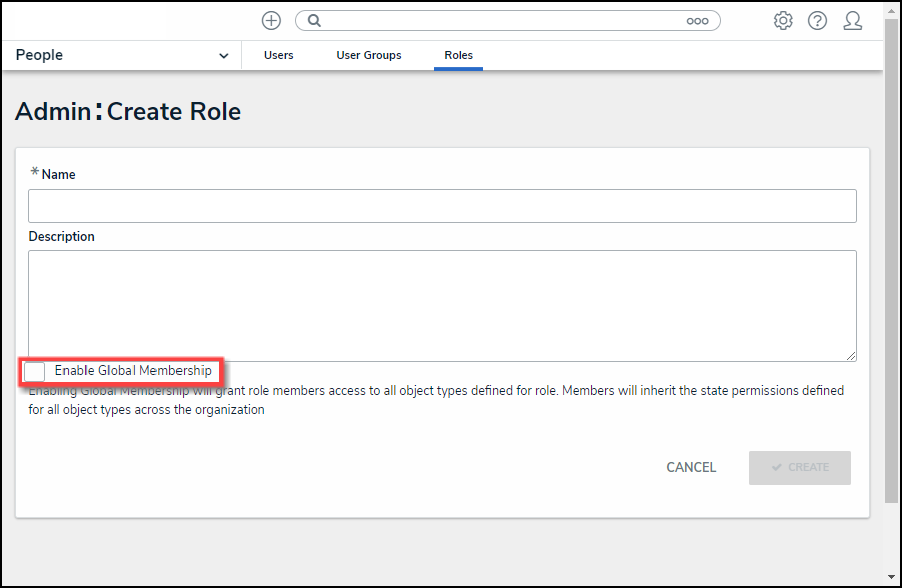Image resolution: width=902 pixels, height=588 pixels.
Task: Switch to the User Groups tab
Action: (368, 56)
